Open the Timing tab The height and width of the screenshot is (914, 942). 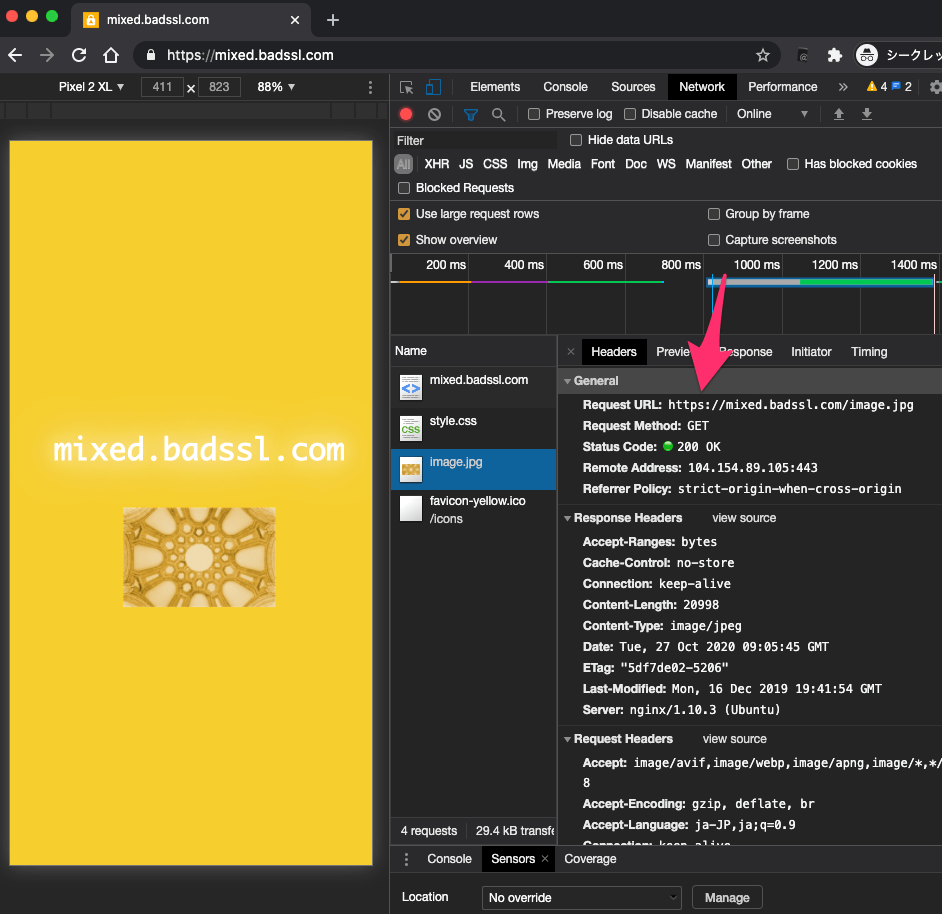(x=869, y=352)
